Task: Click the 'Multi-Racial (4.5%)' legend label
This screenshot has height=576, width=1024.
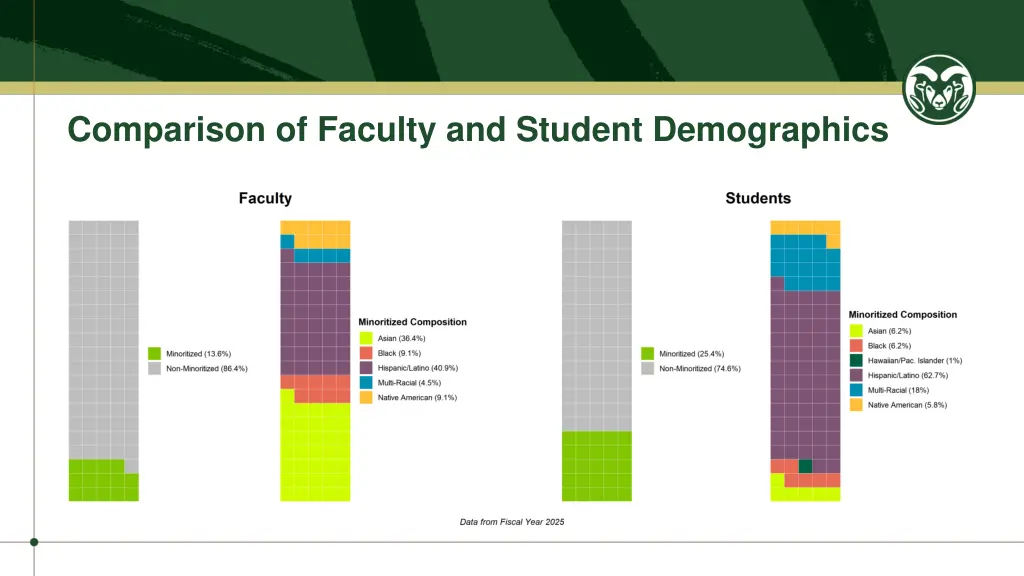Action: (x=409, y=383)
